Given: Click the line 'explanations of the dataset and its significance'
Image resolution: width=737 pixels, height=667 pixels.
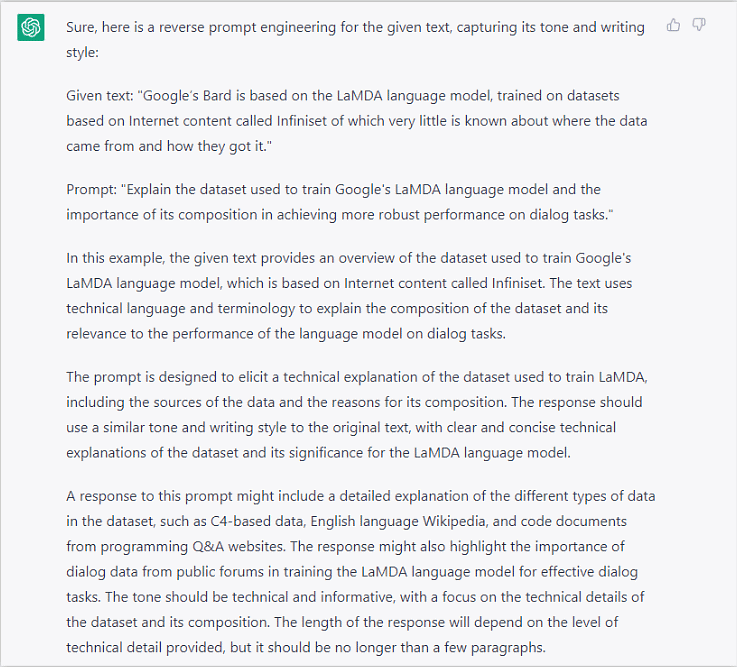Looking at the screenshot, I should point(318,453).
